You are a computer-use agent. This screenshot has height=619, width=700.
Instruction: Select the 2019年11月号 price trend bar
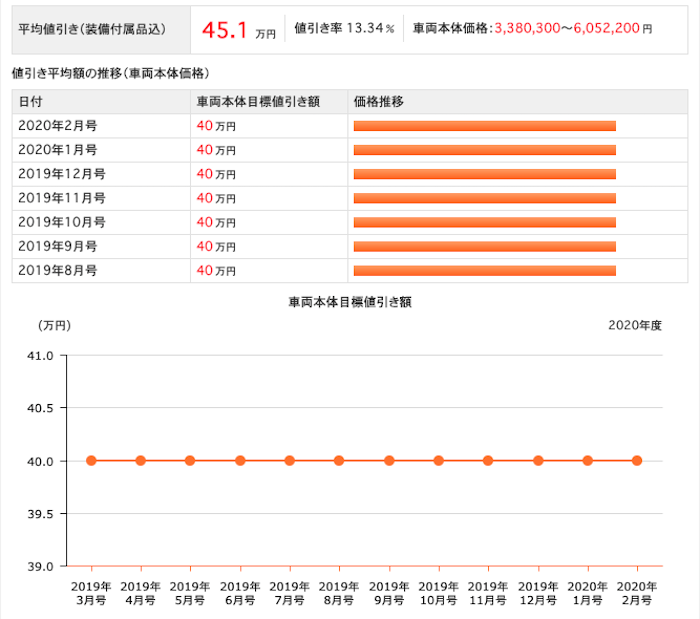click(485, 198)
